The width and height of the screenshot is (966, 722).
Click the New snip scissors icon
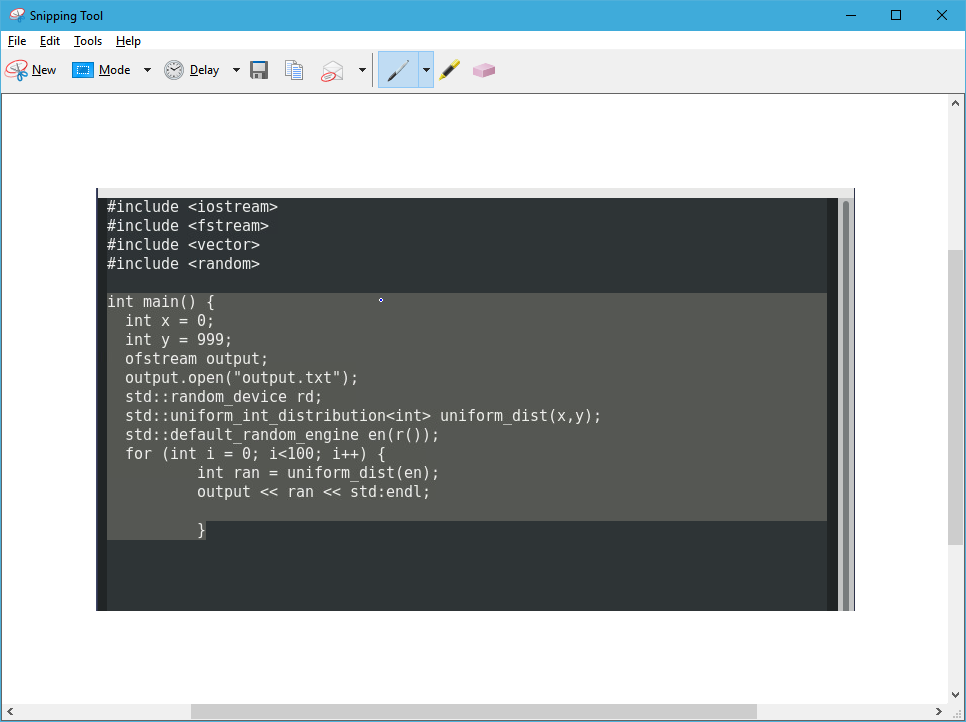coord(16,70)
